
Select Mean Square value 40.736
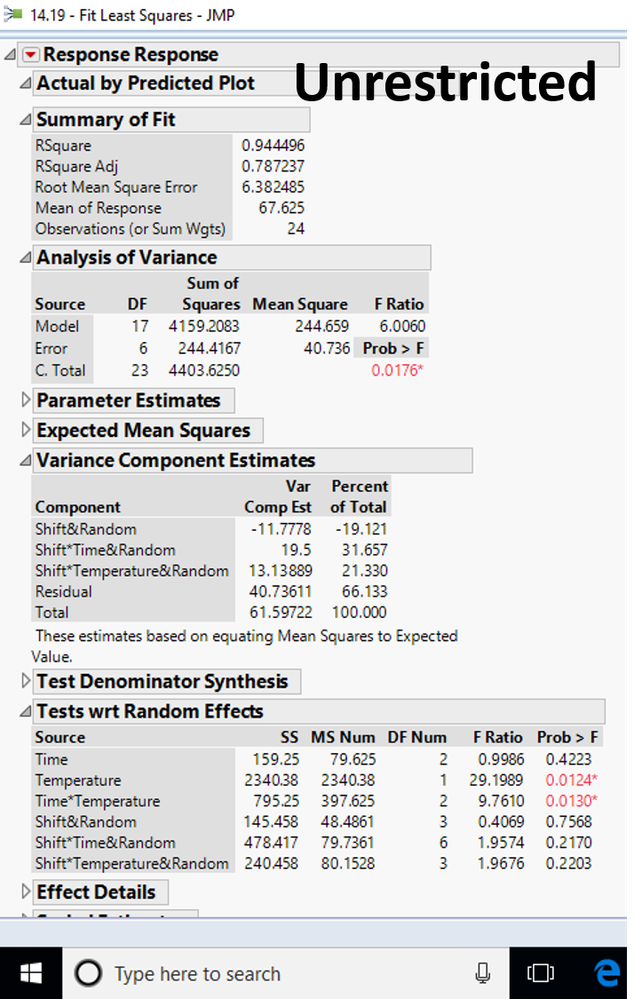[x=327, y=349]
